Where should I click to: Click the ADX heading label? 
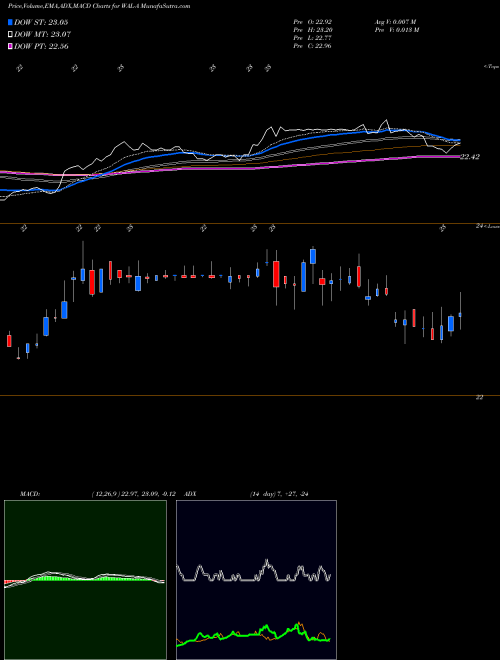pos(190,494)
